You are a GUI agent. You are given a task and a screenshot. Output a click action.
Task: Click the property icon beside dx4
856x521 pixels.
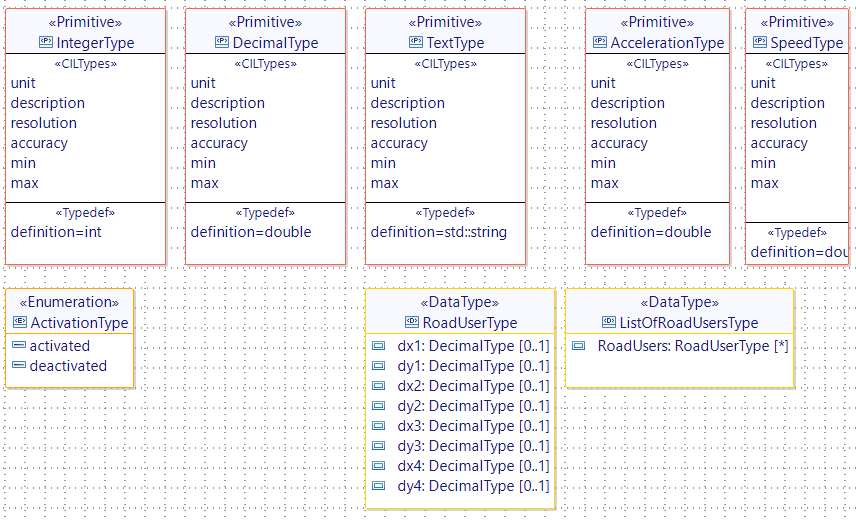378,466
